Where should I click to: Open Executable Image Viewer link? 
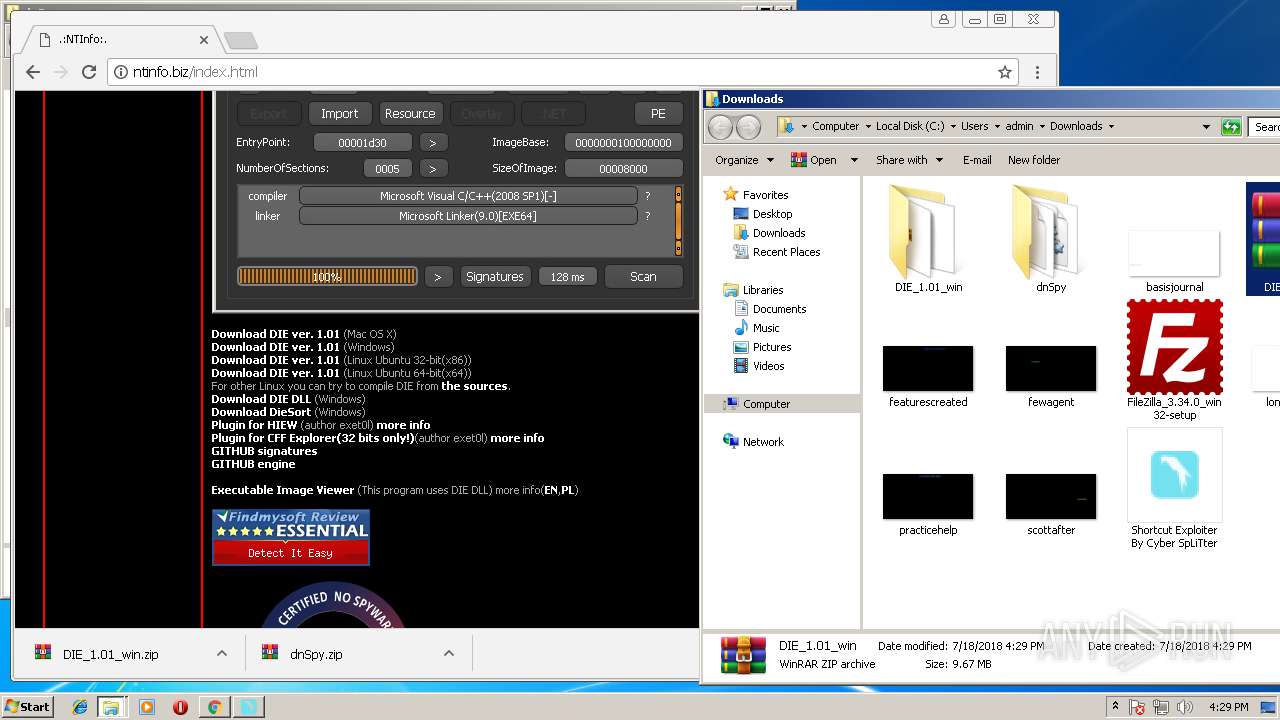coord(282,490)
